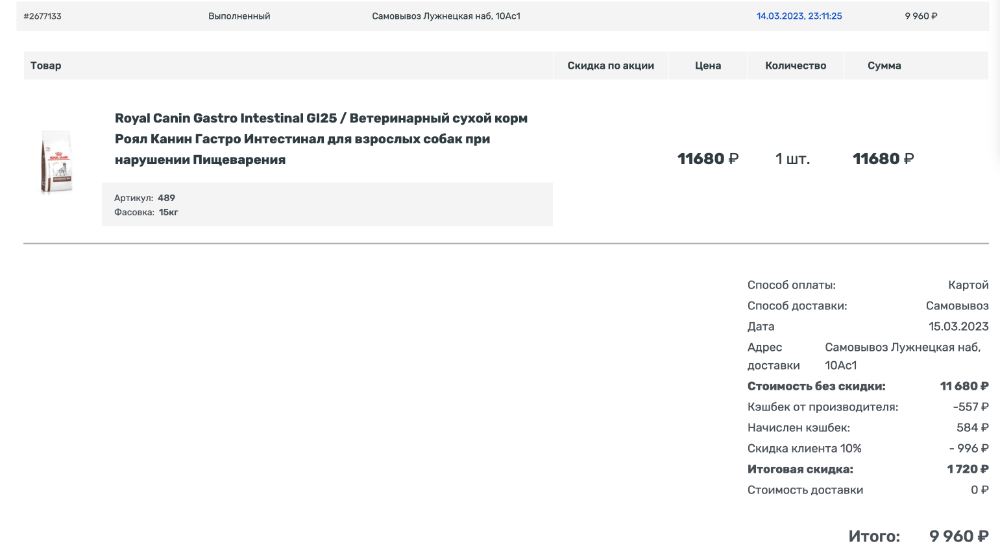Click the Выполненный order status
Viewport: 1000px width, 559px height.
pyautogui.click(x=239, y=16)
